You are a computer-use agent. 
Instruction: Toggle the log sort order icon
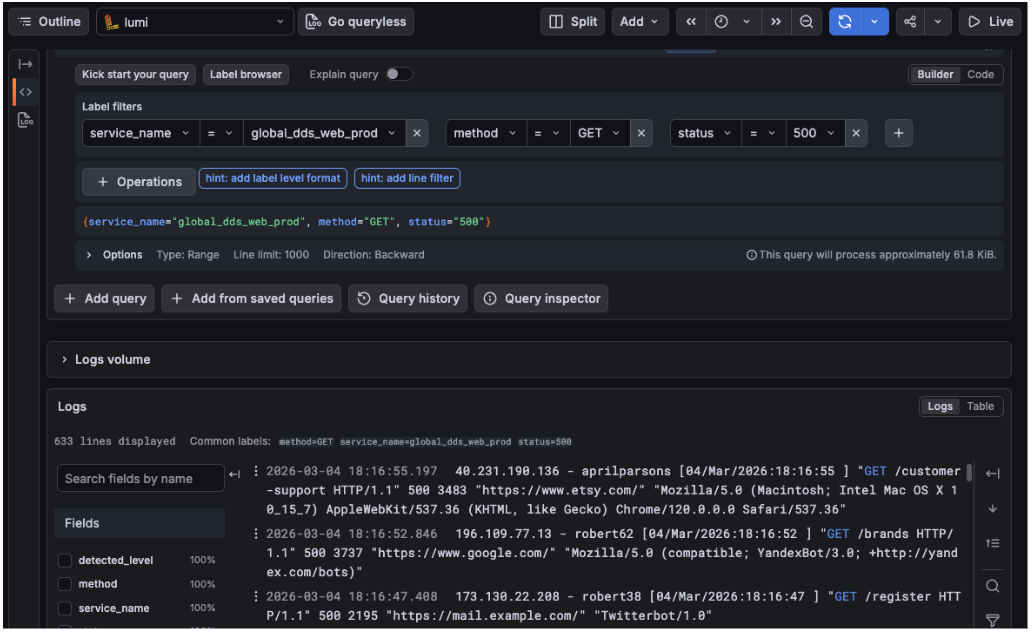point(993,544)
